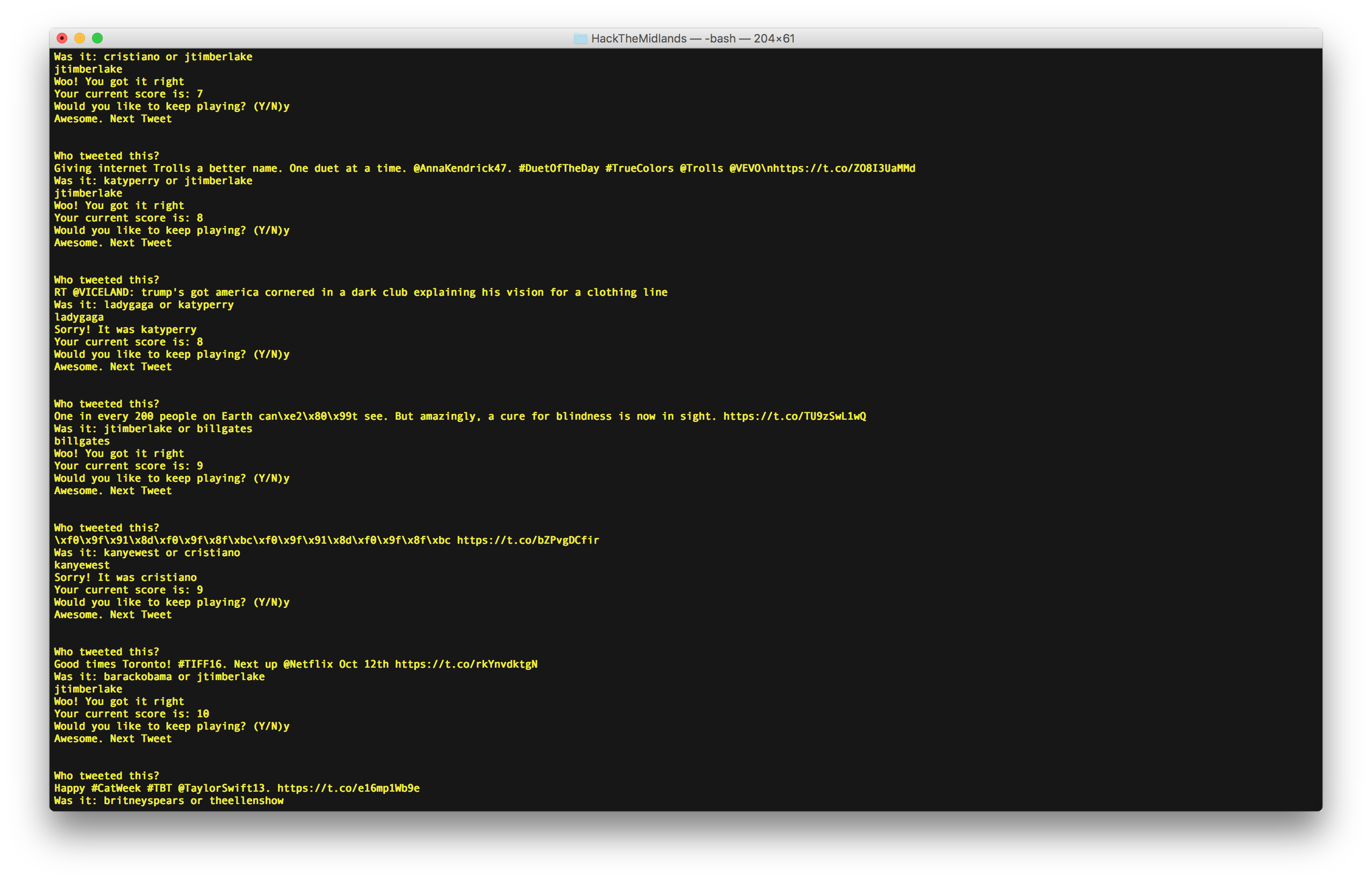Click the 'Sorry! It was cristiano' line
This screenshot has width=1372, height=882.
pyautogui.click(x=125, y=577)
